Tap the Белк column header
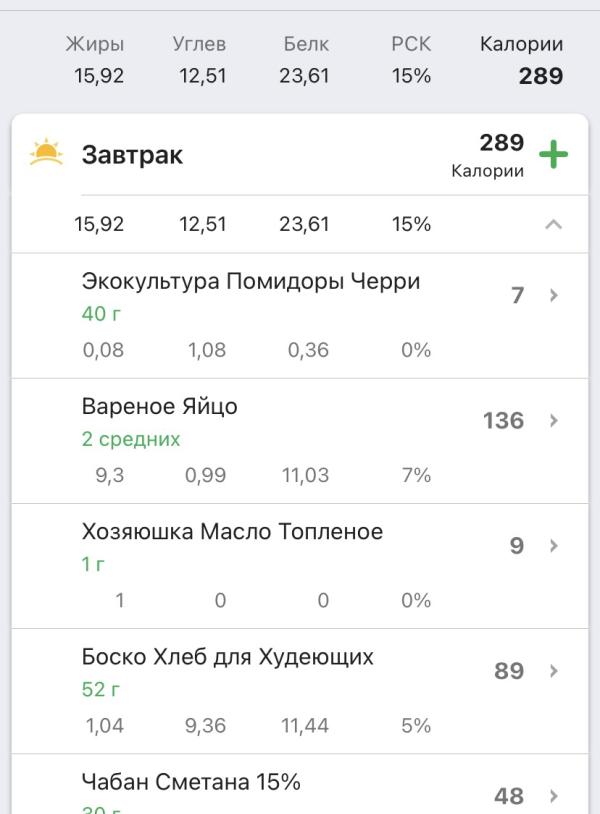This screenshot has width=600, height=814. (x=305, y=45)
